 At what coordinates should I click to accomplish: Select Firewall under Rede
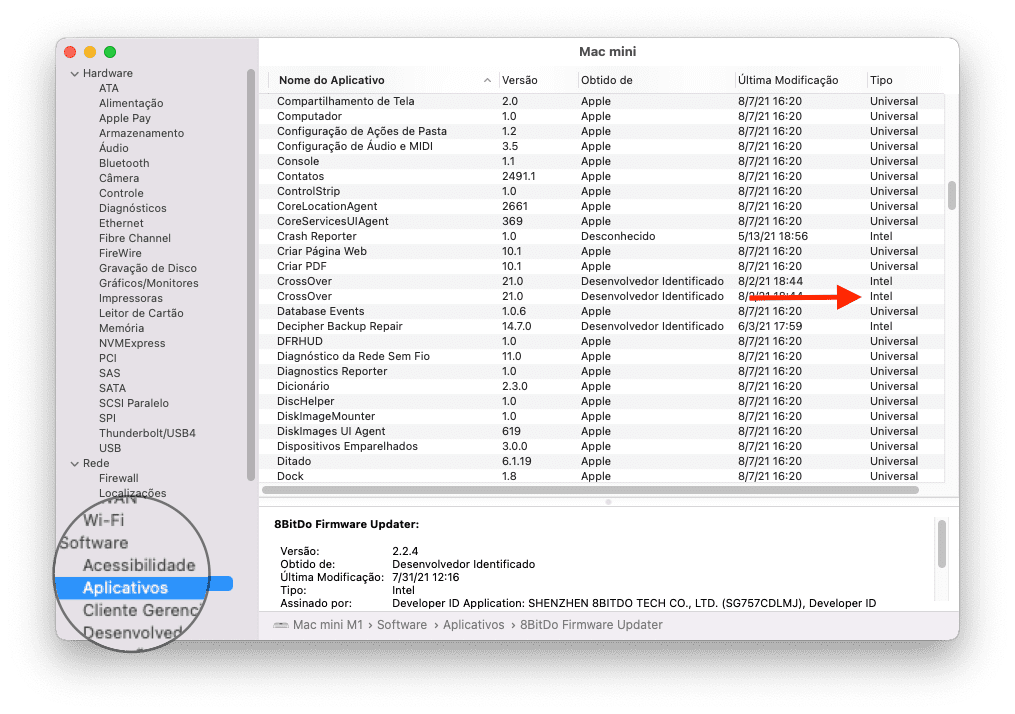(118, 478)
